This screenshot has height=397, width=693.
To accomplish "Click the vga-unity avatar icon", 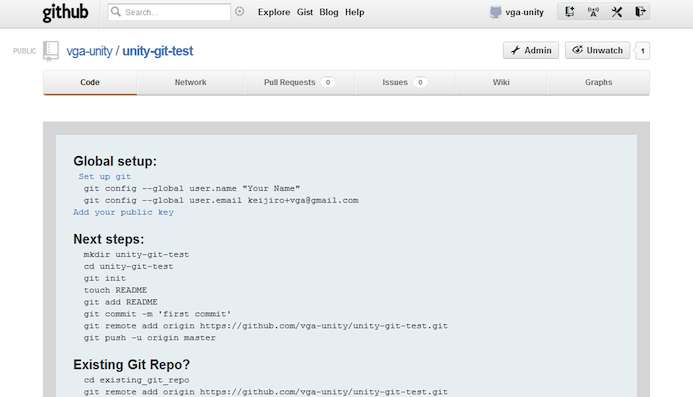I will tap(495, 12).
